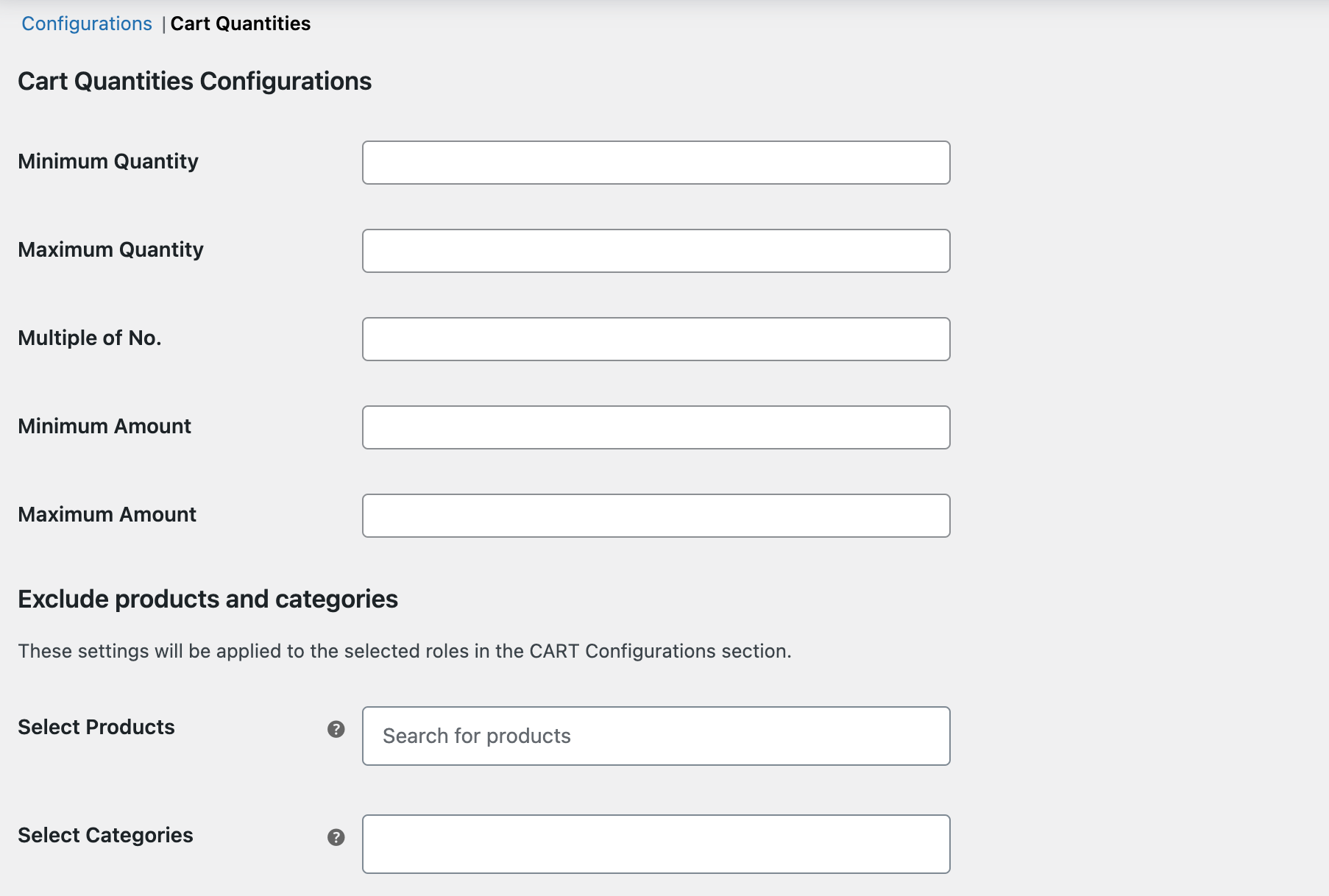Click the Multiple of No. label

pyautogui.click(x=89, y=338)
